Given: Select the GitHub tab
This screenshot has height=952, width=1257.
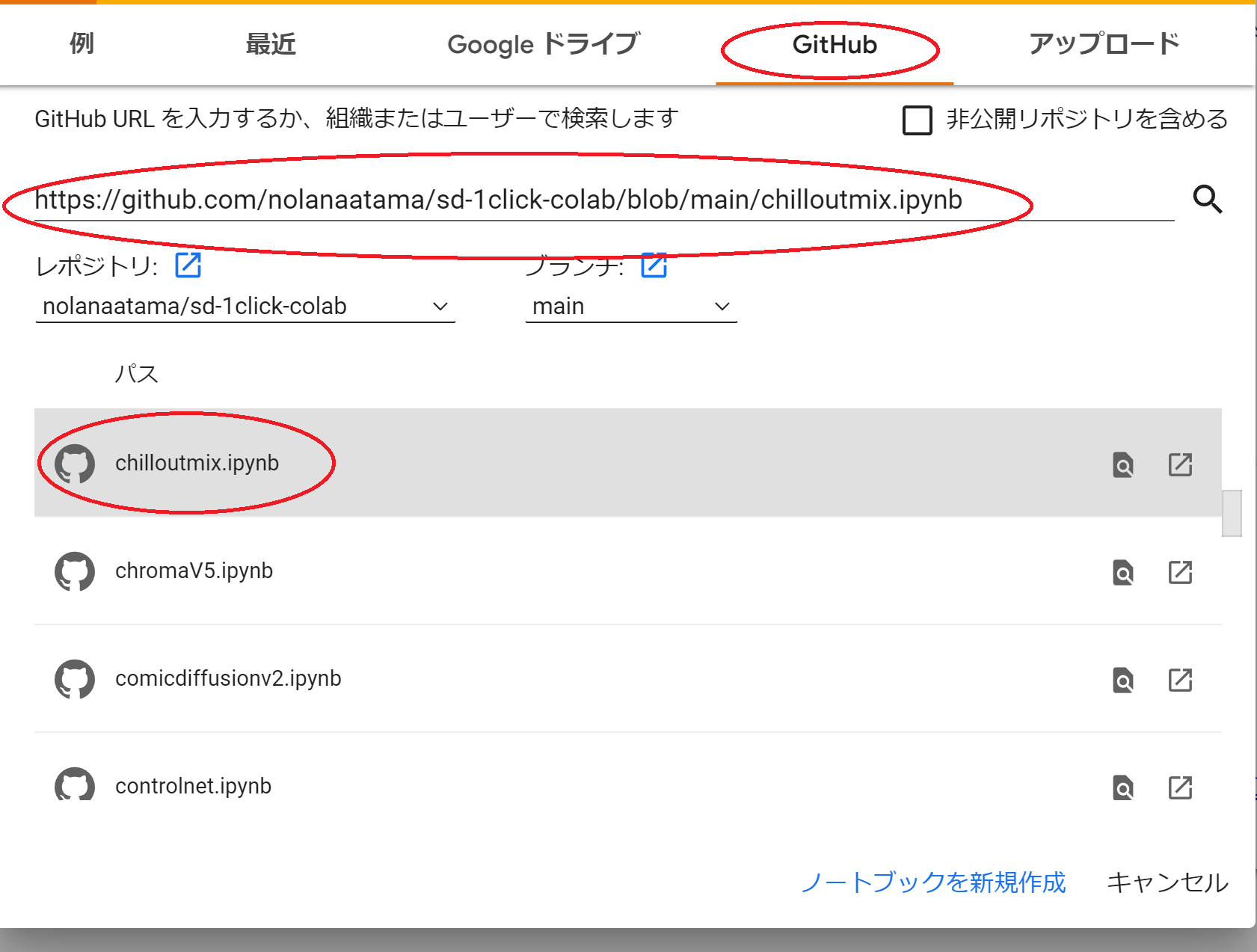Looking at the screenshot, I should click(835, 45).
